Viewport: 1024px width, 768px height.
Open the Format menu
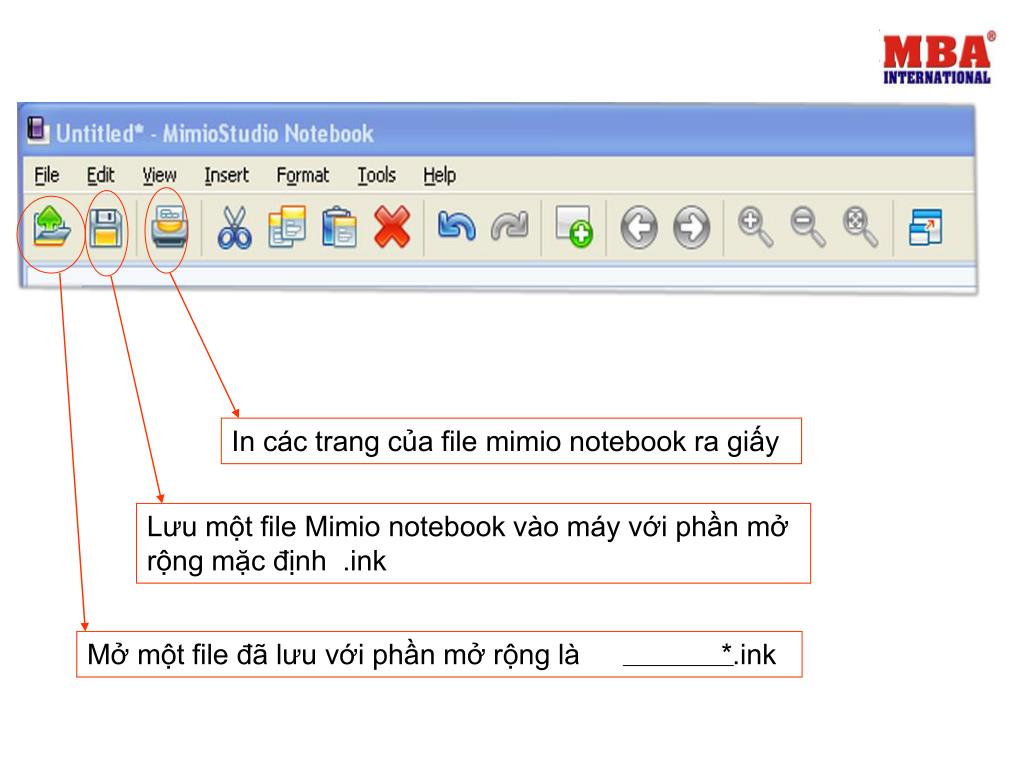point(302,175)
